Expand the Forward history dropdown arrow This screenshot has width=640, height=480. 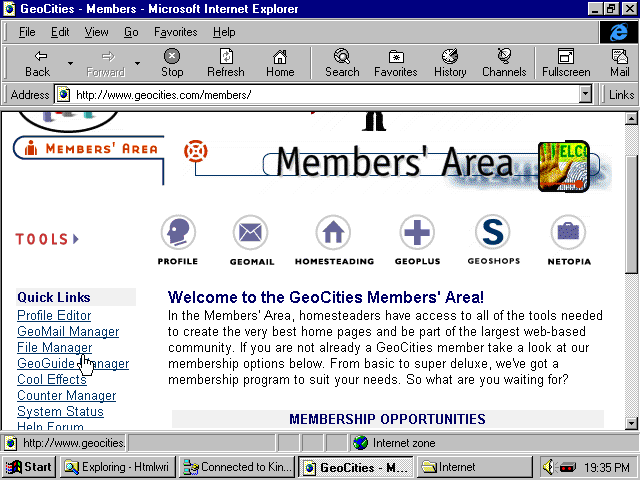click(x=138, y=63)
